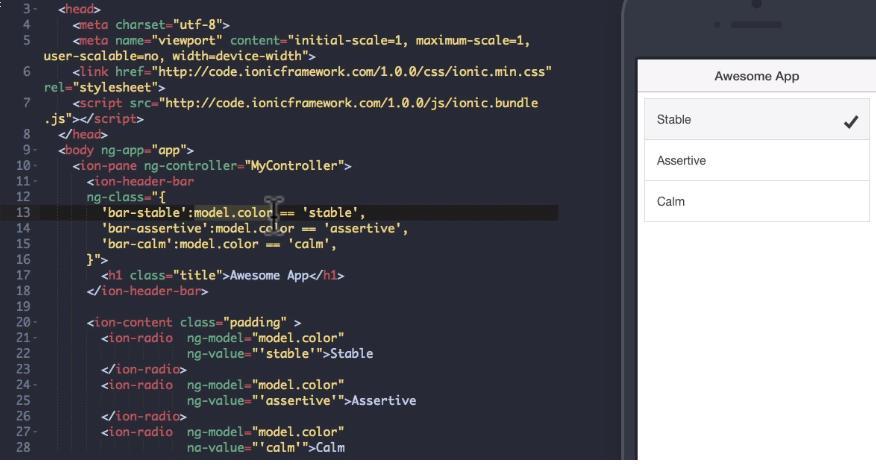Viewport: 876px width, 467px height.
Task: Click class="padding" value on line 20
Action: click(x=255, y=322)
